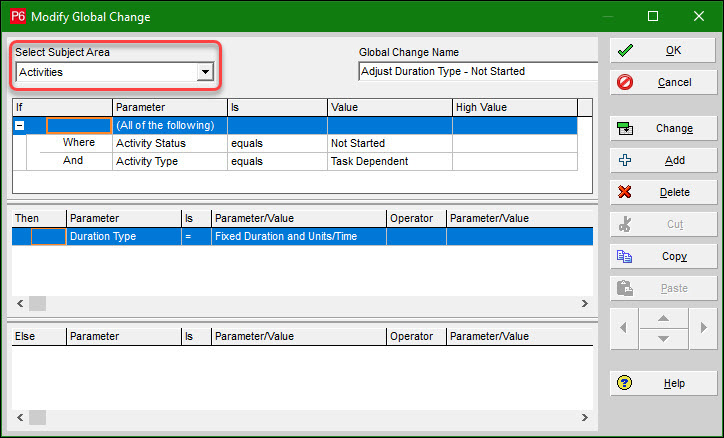
Task: Click the P6 application icon in the title bar
Action: 18,16
